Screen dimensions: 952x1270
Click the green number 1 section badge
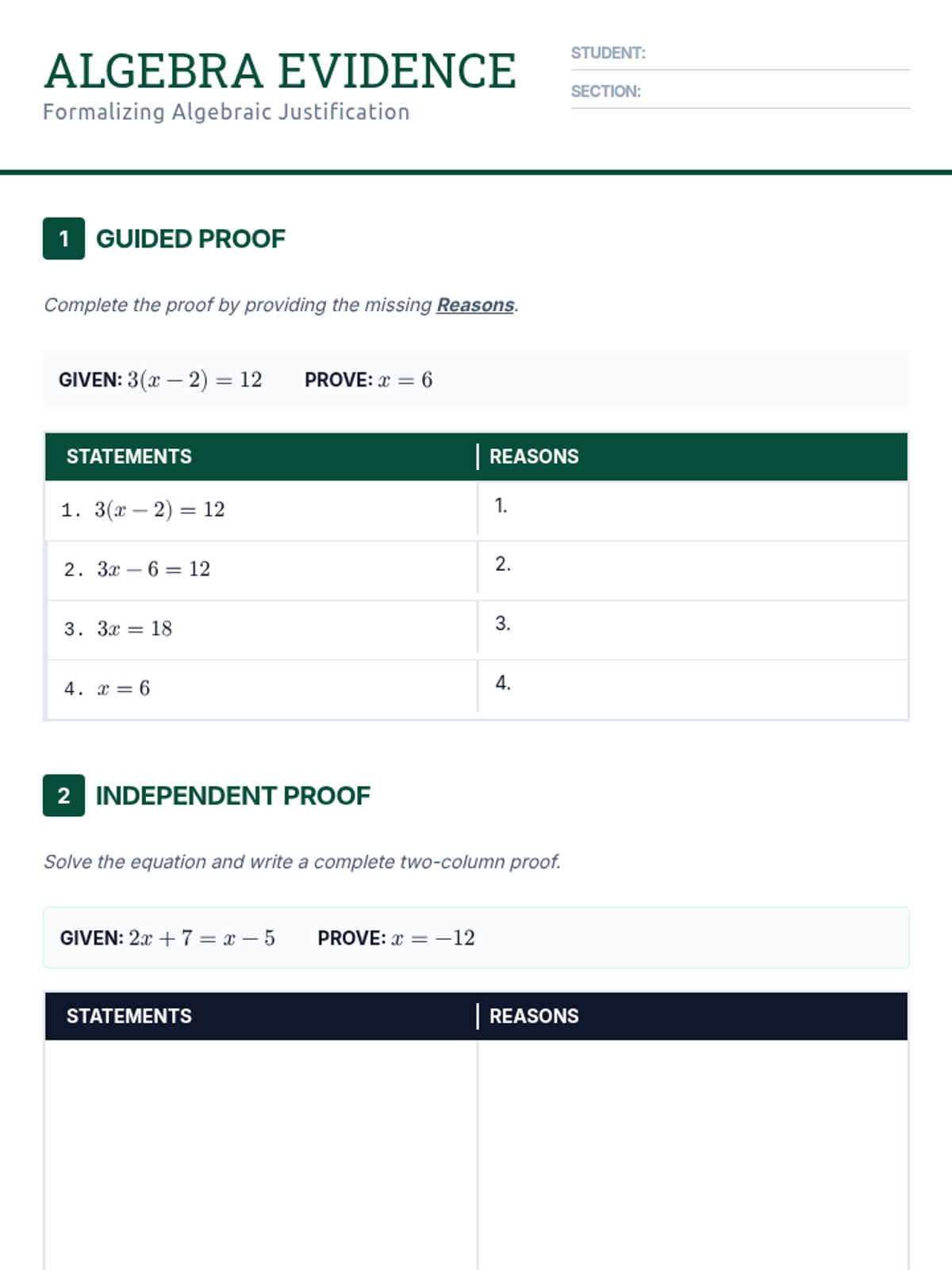tap(63, 238)
